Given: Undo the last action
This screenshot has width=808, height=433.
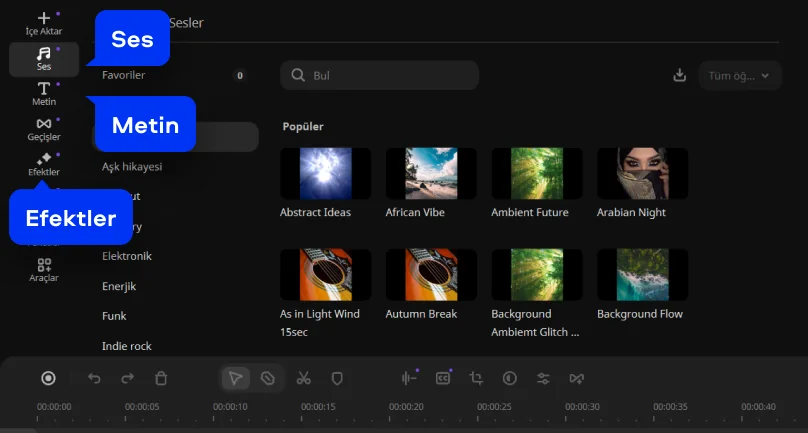Looking at the screenshot, I should (94, 378).
